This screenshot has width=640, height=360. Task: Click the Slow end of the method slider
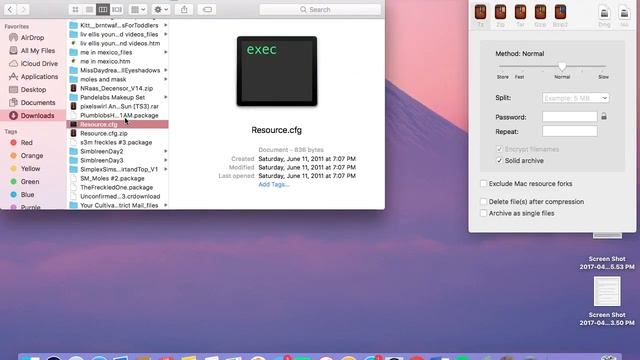[603, 77]
